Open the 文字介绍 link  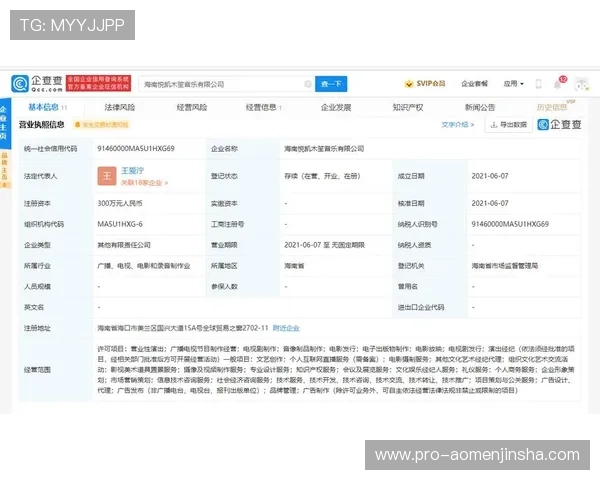click(457, 124)
